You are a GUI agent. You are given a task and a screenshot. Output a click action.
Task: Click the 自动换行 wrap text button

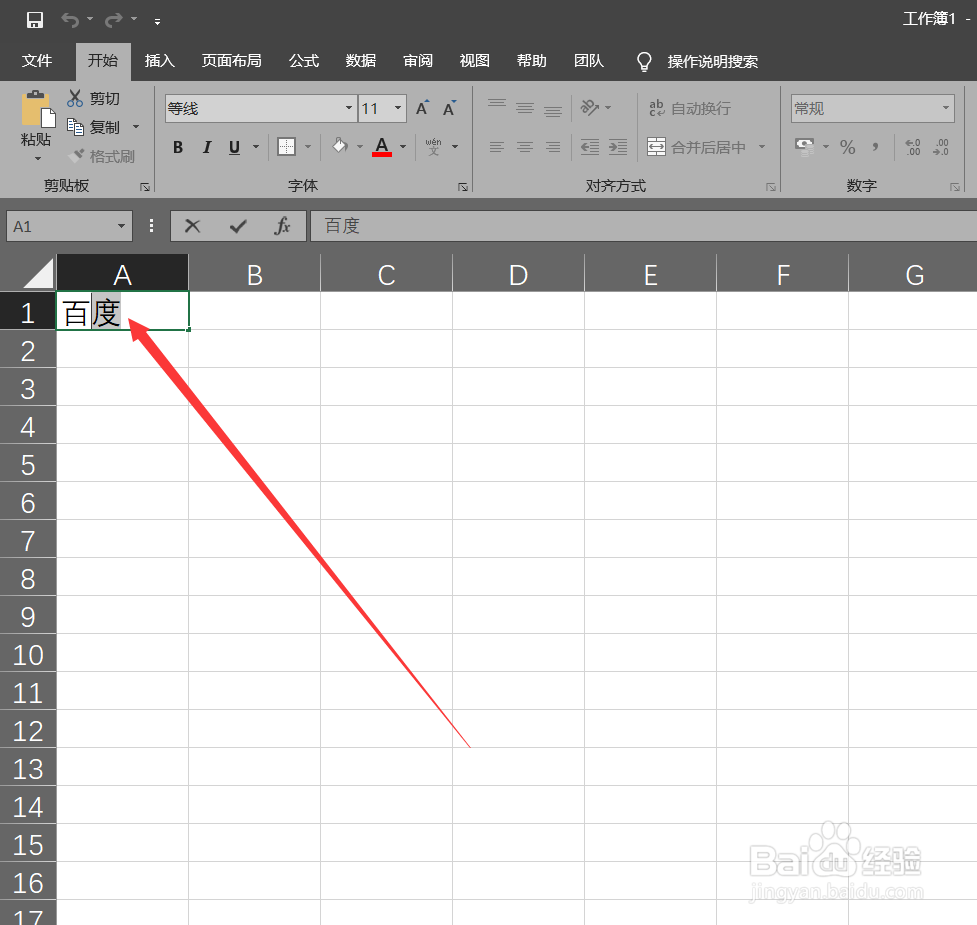click(x=689, y=108)
